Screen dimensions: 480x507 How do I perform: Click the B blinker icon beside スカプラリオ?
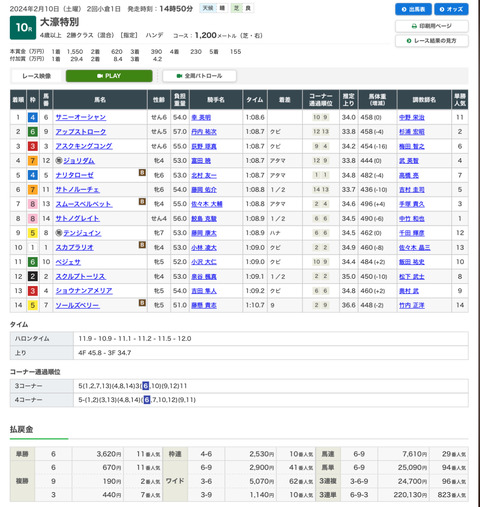(142, 245)
